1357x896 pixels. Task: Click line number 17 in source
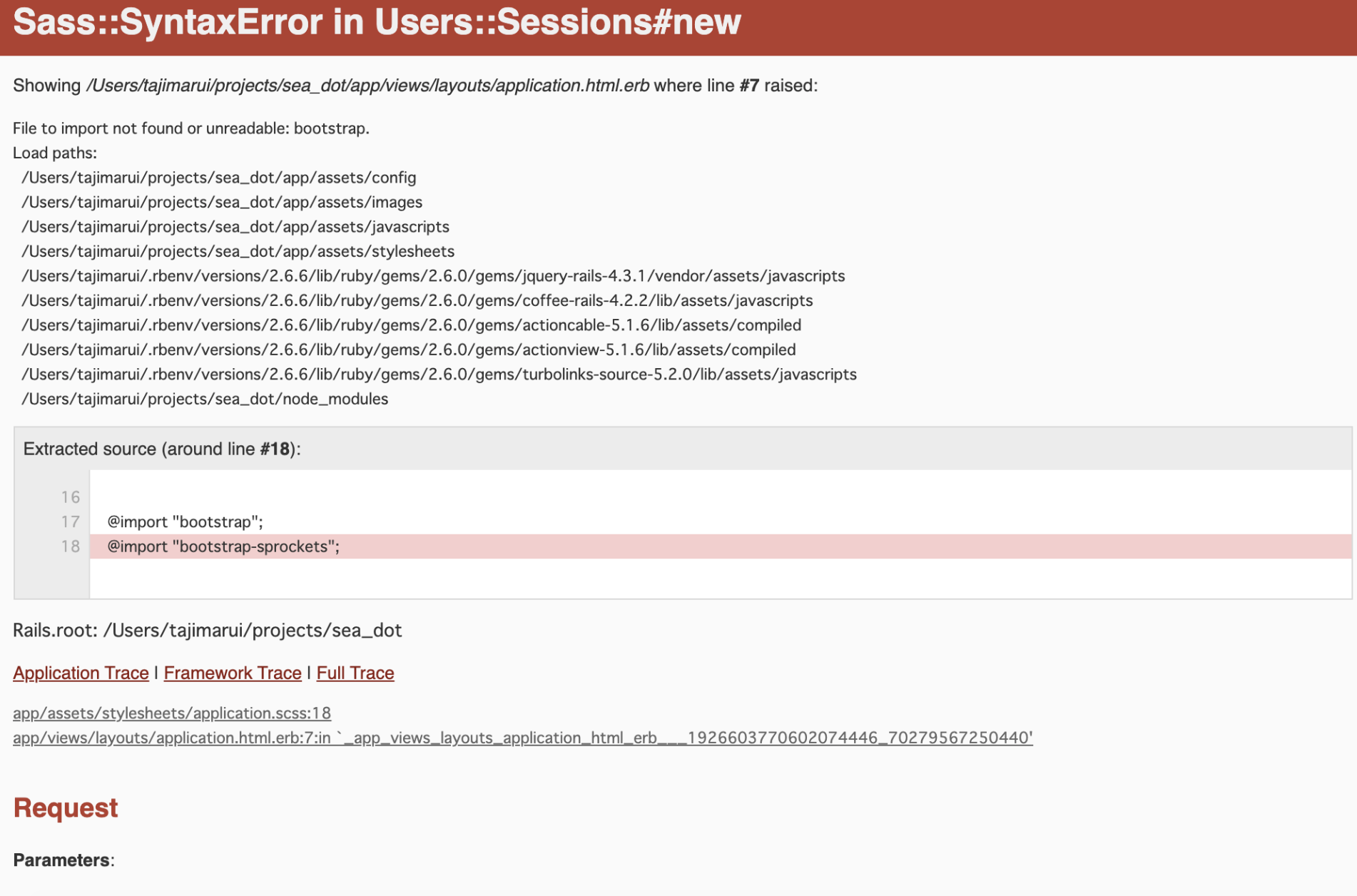click(70, 521)
